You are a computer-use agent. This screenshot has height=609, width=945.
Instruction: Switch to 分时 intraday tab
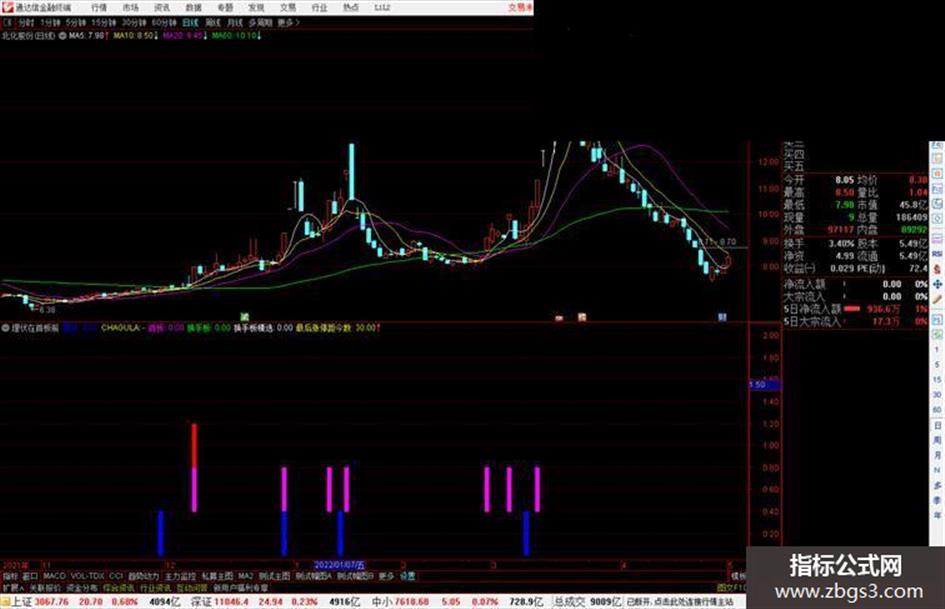point(25,23)
